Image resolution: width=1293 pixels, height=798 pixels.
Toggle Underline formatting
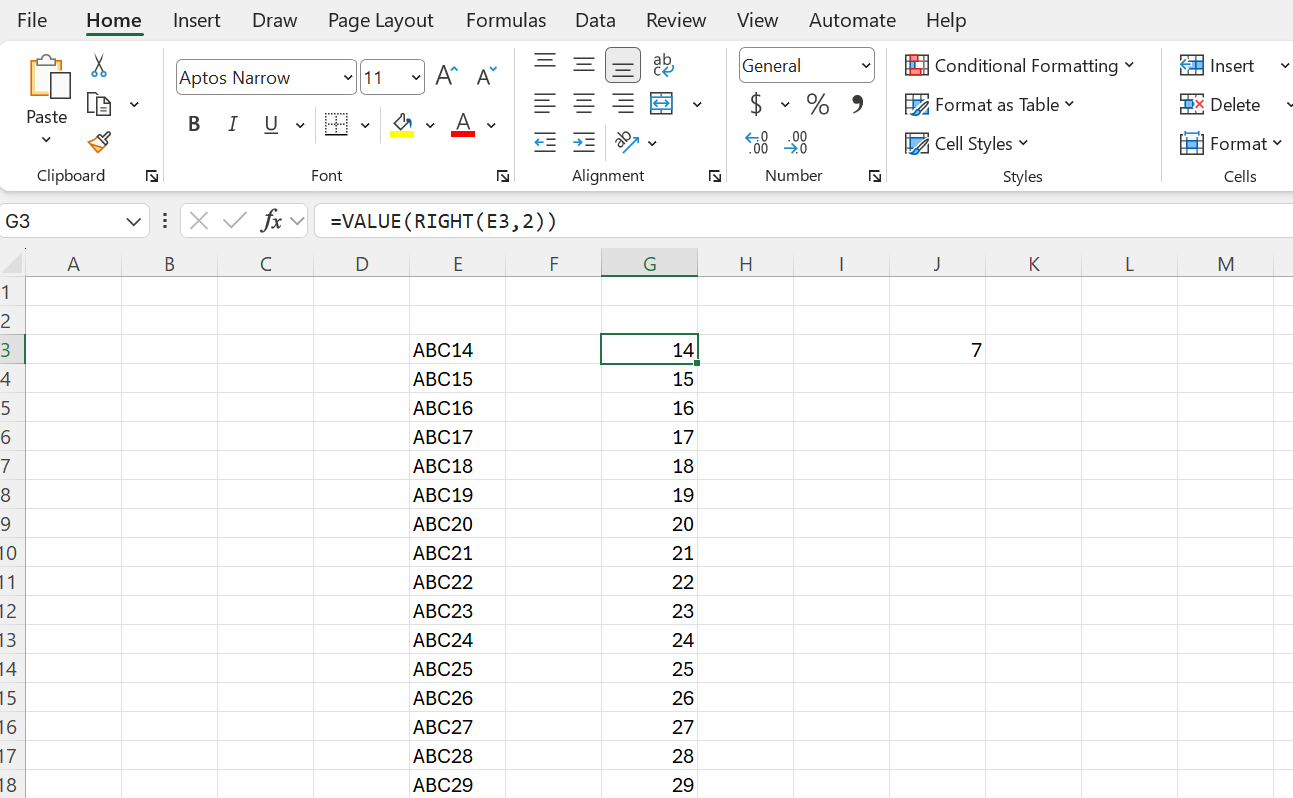(271, 125)
